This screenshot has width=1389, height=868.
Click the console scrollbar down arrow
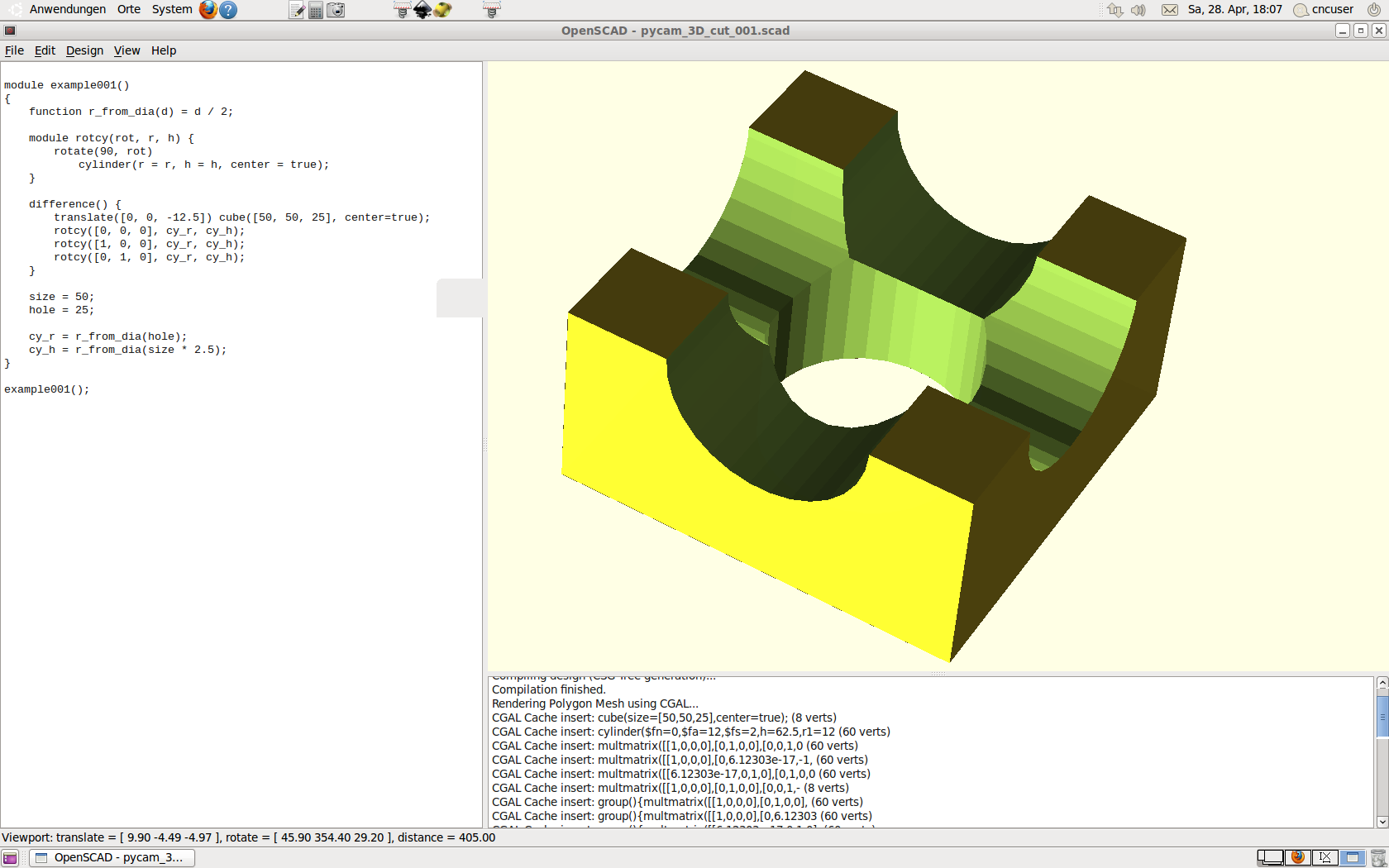pos(1382,822)
